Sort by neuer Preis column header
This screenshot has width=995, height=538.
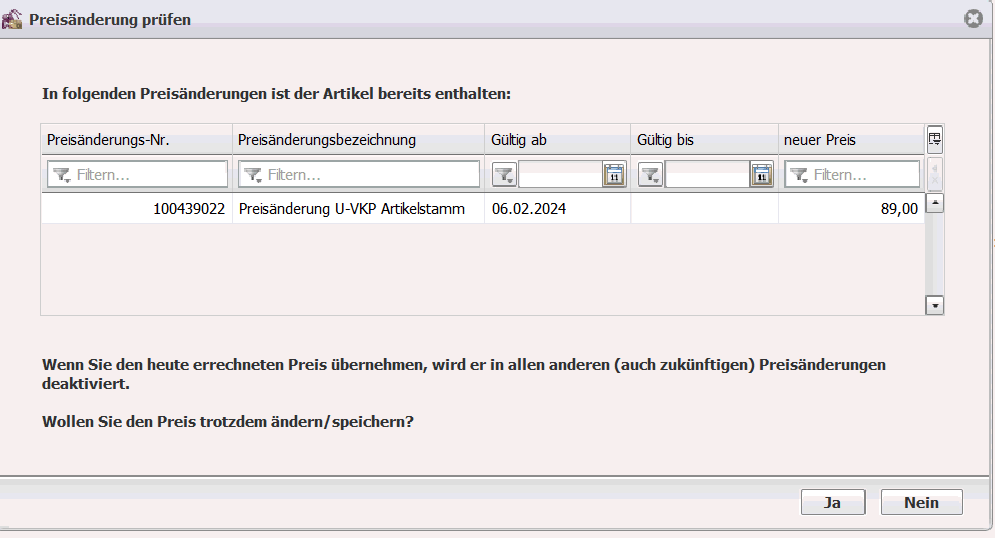(x=851, y=140)
